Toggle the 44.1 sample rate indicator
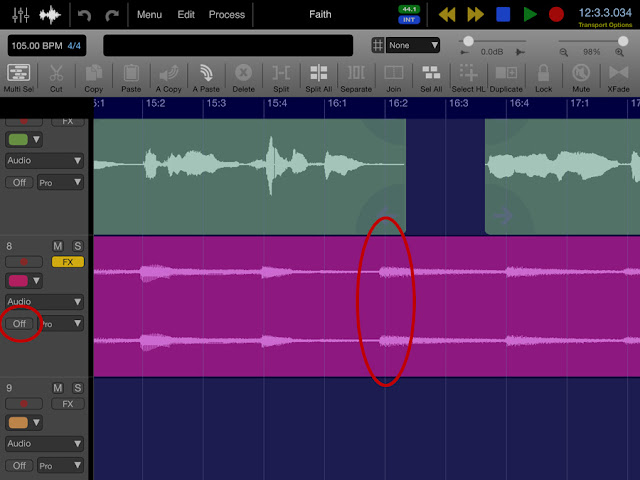Viewport: 640px width, 480px height. [409, 9]
